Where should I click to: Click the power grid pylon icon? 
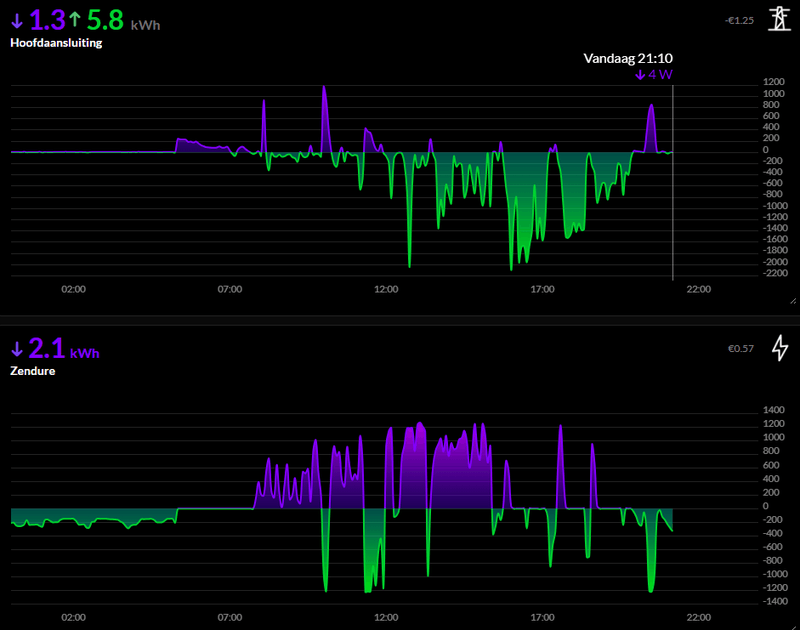pyautogui.click(x=779, y=19)
